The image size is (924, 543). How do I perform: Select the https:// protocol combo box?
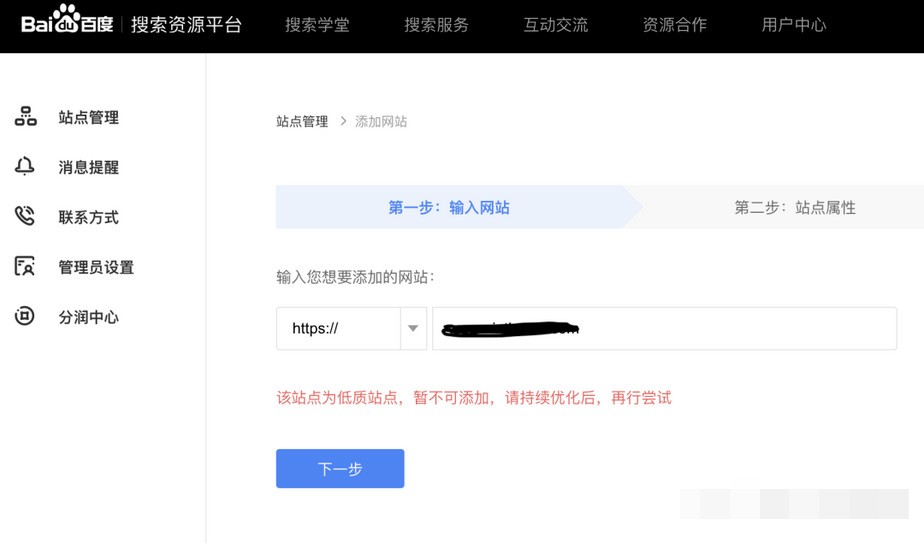click(351, 328)
